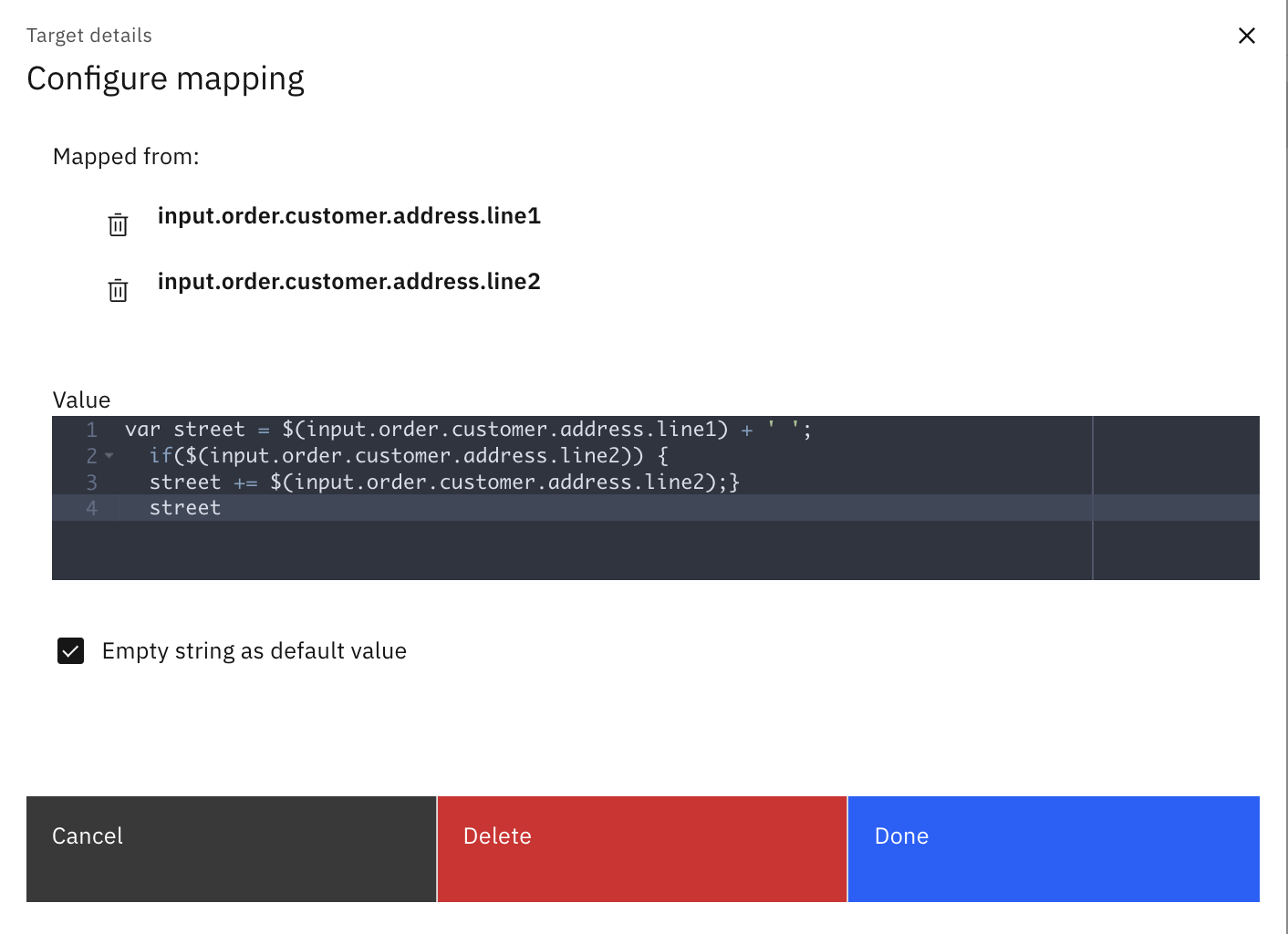Collapse the code fold arrow on line 2
Viewport: 1288px width, 934px height.
point(109,456)
